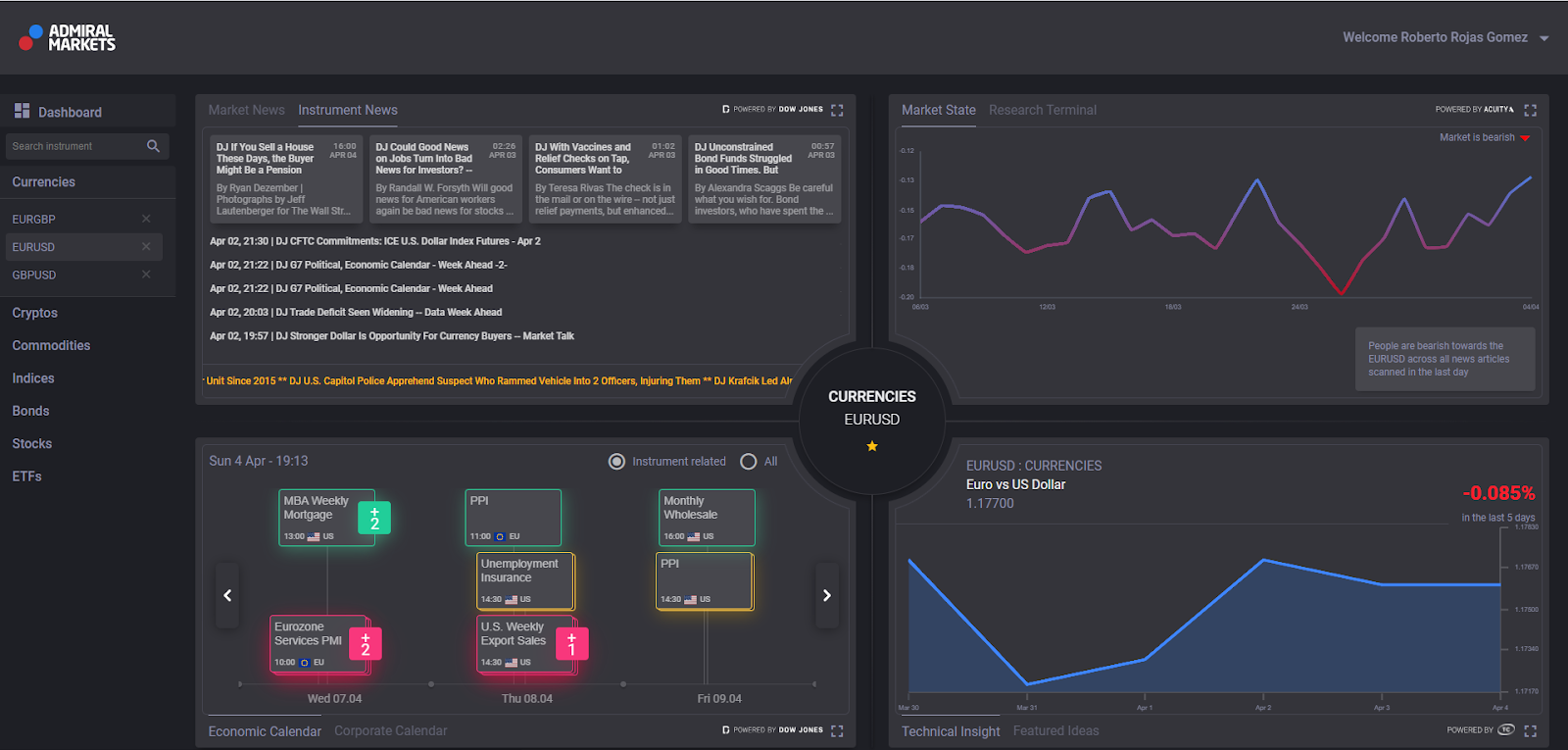Viewport: 1568px width, 750px height.
Task: Expand the Technical Insight panel to fullscreen
Action: tap(1530, 730)
